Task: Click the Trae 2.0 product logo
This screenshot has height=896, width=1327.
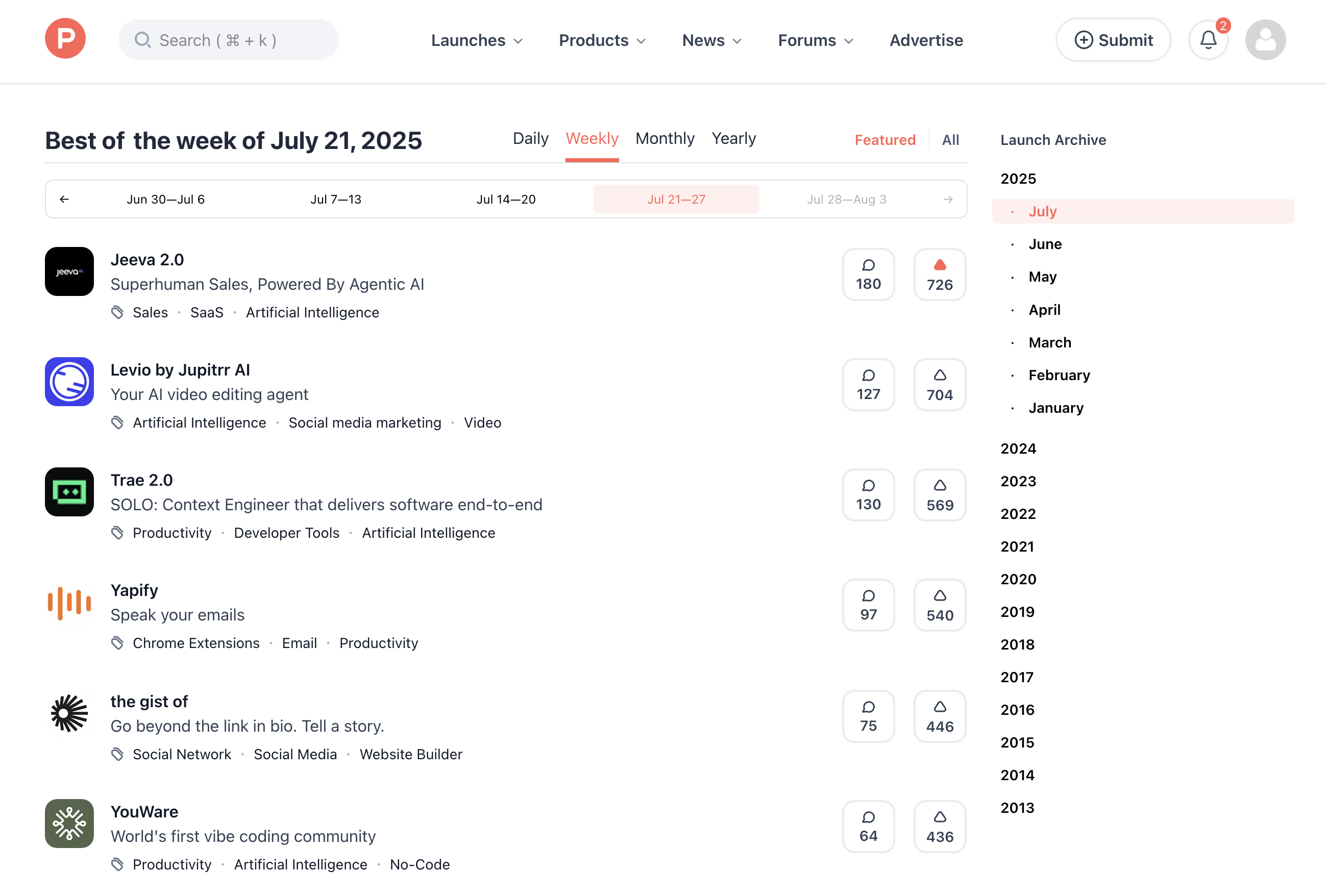Action: point(69,492)
